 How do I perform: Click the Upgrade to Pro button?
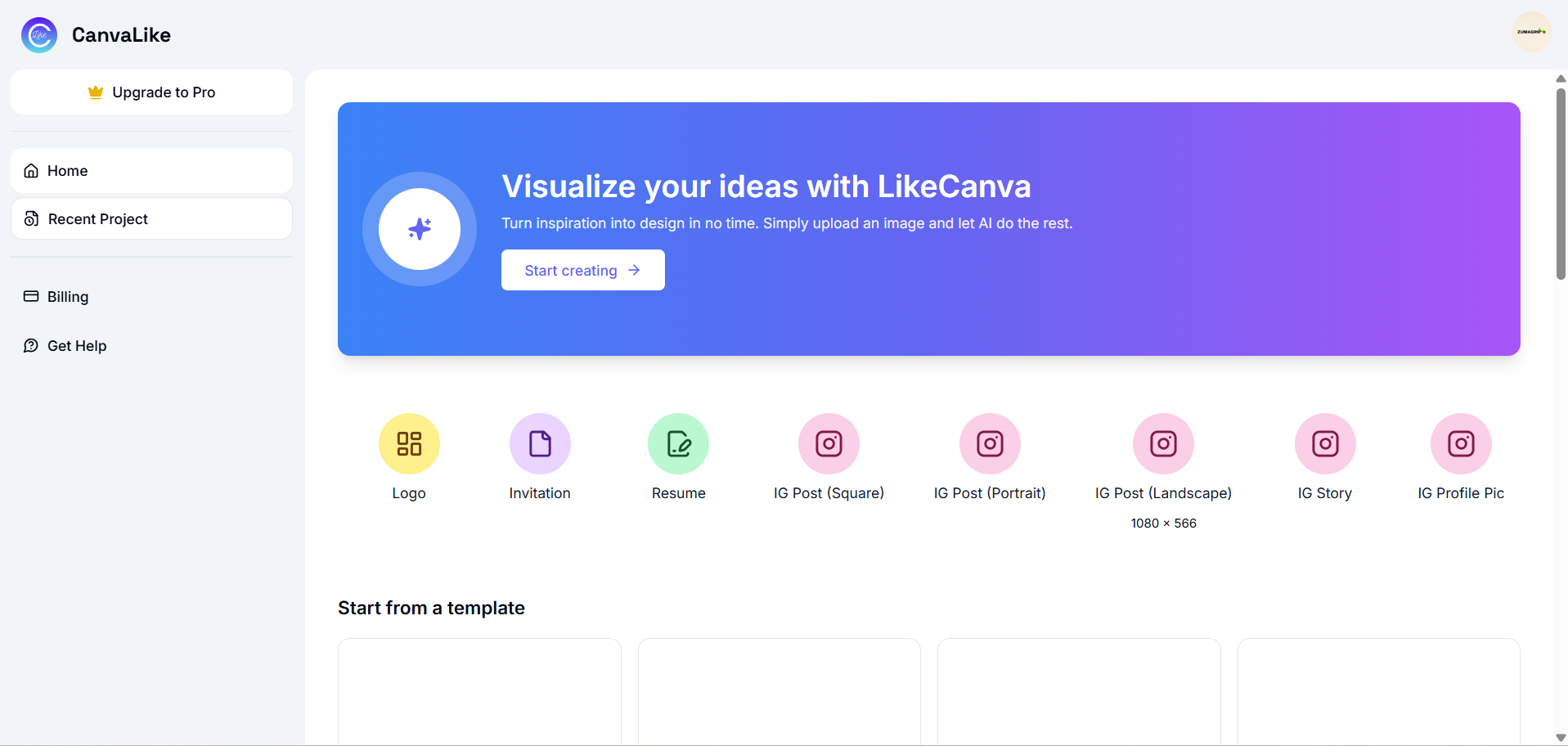pos(151,92)
